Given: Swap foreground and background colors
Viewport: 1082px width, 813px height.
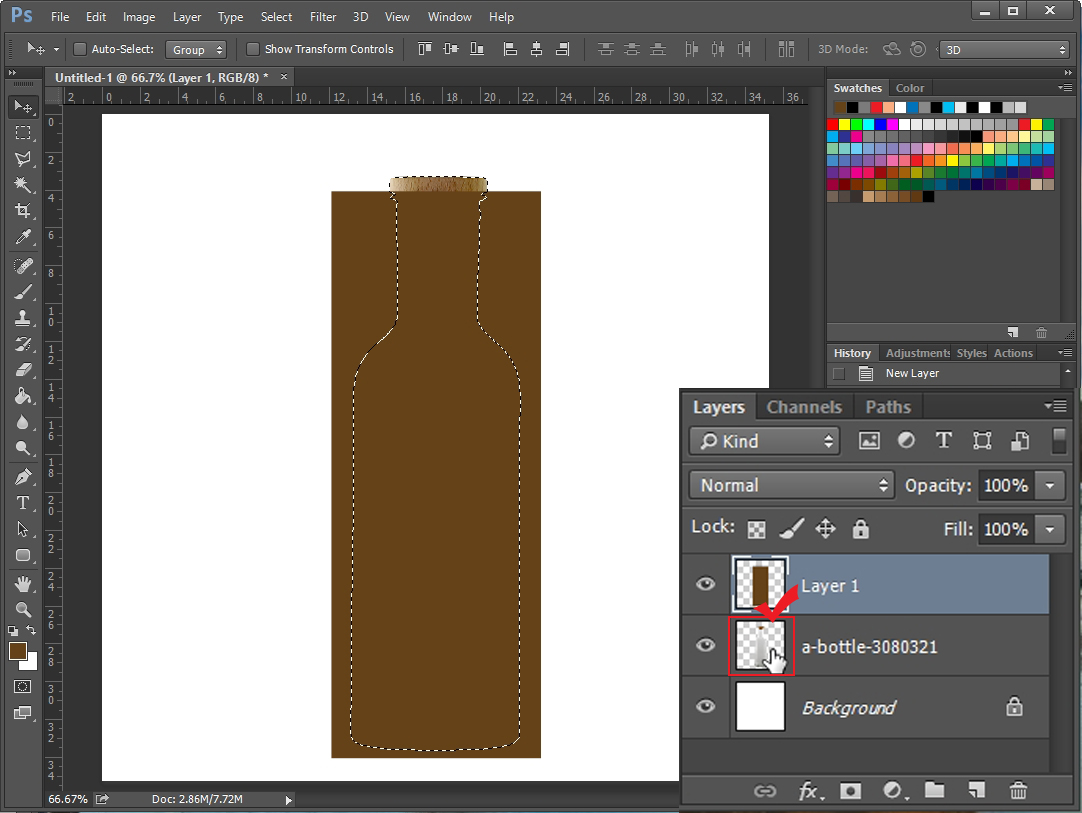Looking at the screenshot, I should pyautogui.click(x=31, y=630).
